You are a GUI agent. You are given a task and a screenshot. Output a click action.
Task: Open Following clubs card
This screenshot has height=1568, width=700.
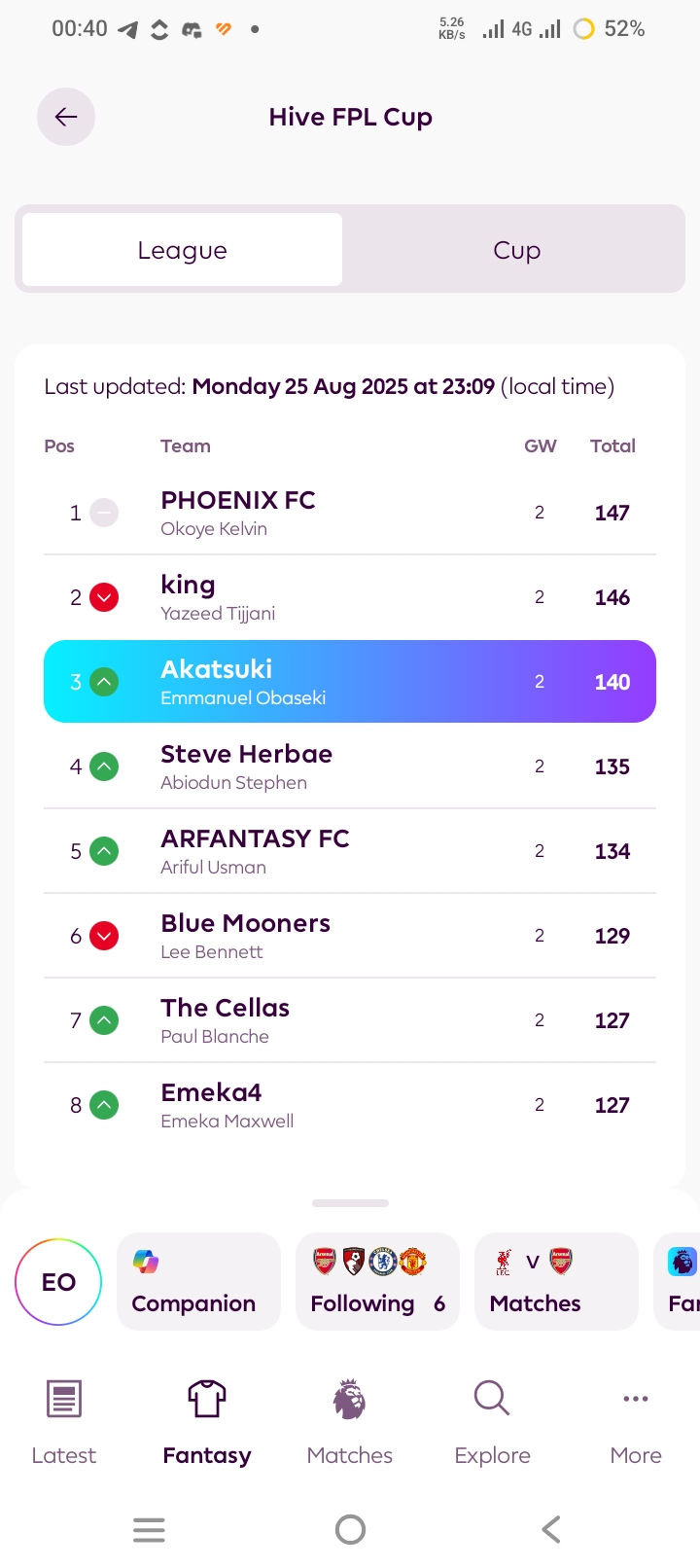377,1281
